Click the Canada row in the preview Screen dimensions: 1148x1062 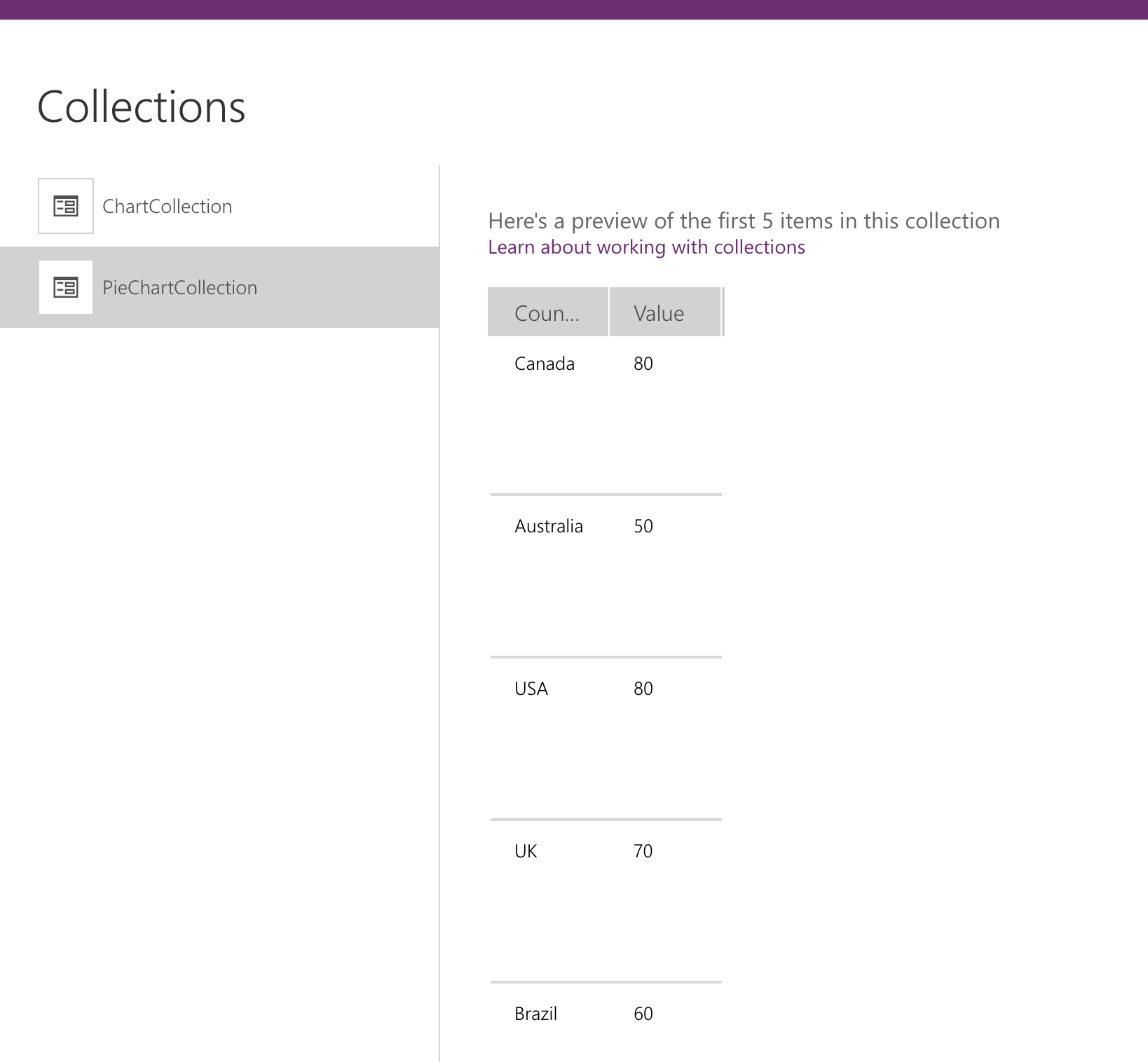coord(544,364)
